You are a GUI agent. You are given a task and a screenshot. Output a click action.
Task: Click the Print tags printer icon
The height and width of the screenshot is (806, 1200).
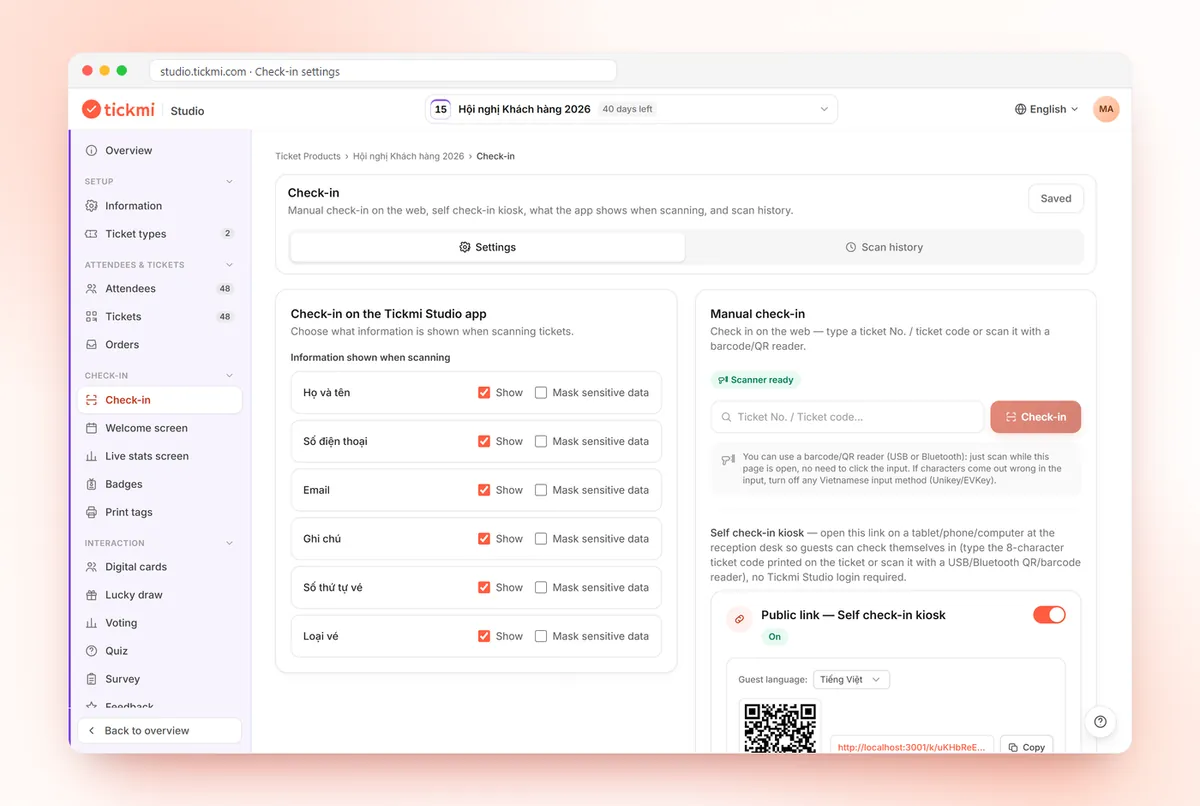pos(92,512)
